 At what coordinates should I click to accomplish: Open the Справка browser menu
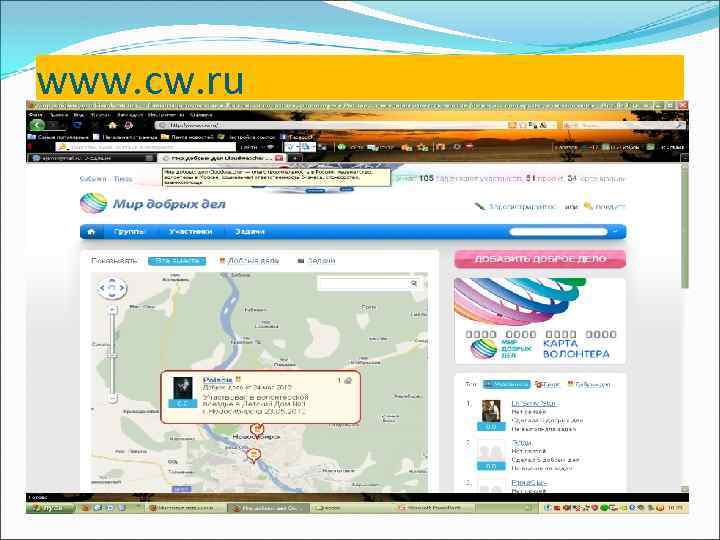(x=201, y=115)
